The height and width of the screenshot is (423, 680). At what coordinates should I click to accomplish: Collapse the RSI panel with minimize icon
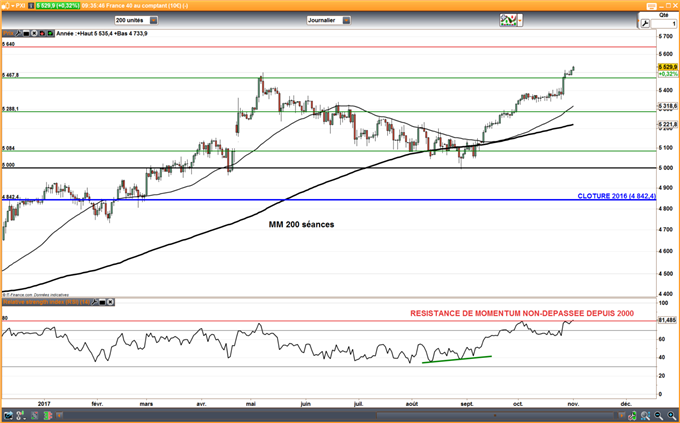[102, 302]
